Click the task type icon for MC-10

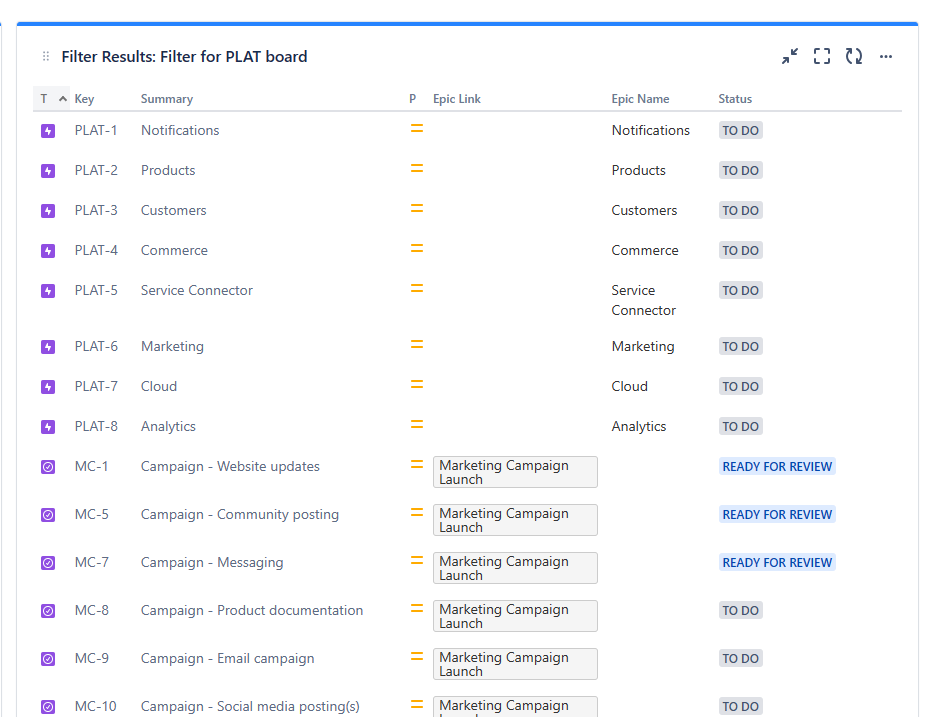48,707
